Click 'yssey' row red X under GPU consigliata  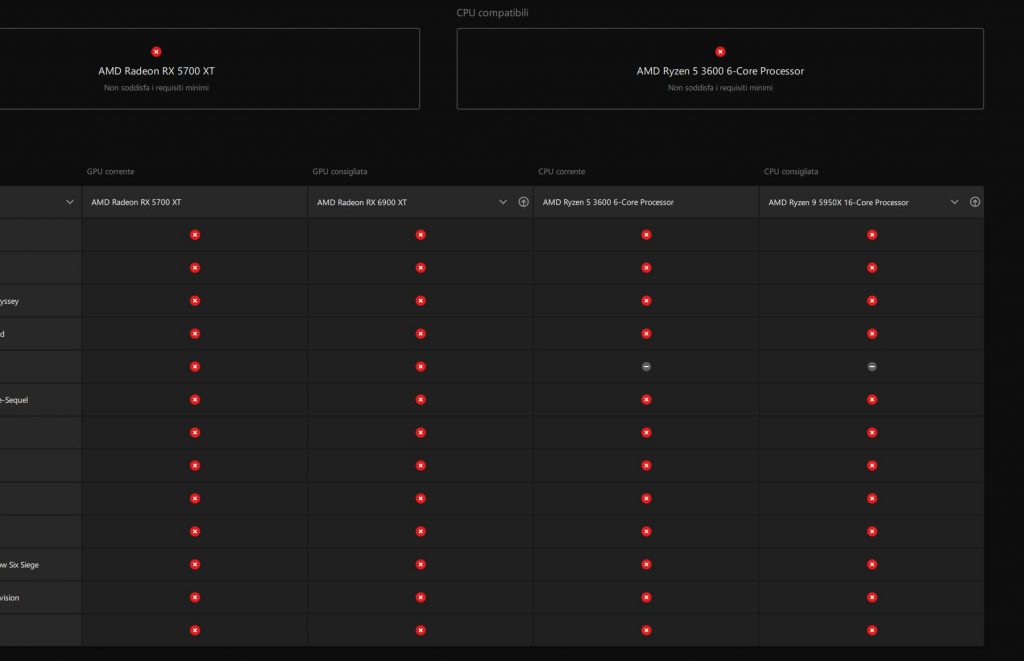pos(421,300)
